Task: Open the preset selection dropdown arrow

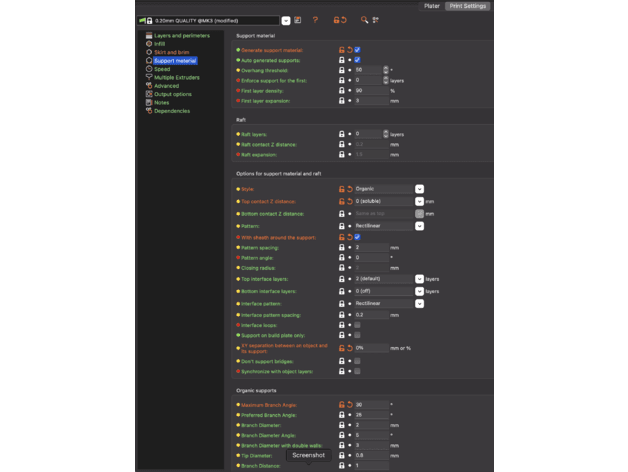Action: point(286,21)
